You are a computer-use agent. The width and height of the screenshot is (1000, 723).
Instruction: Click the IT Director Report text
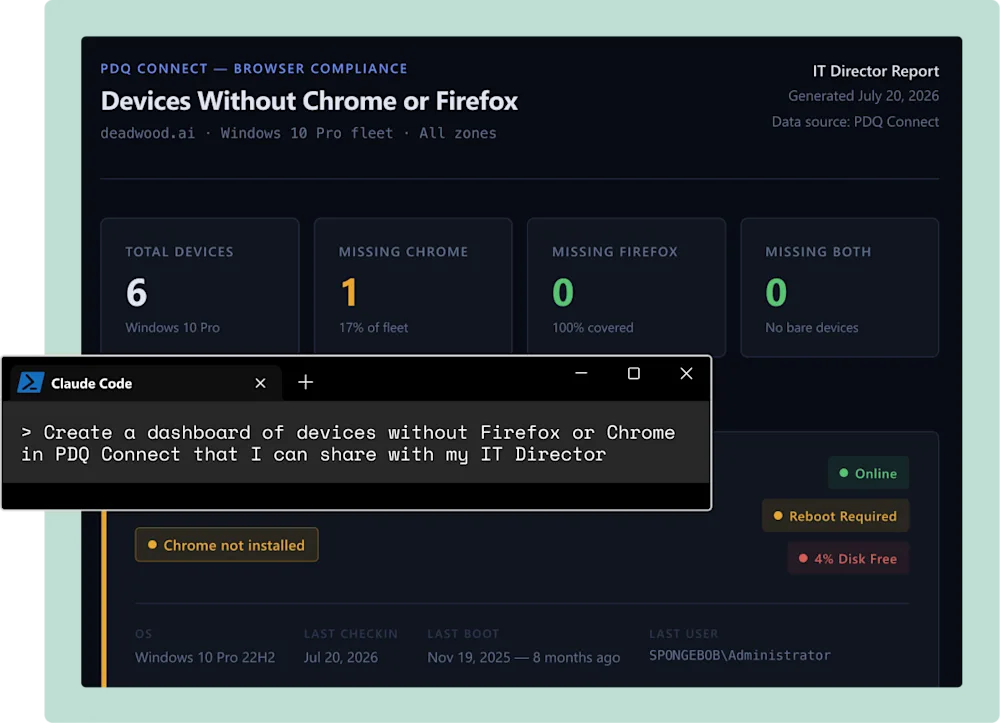(876, 71)
